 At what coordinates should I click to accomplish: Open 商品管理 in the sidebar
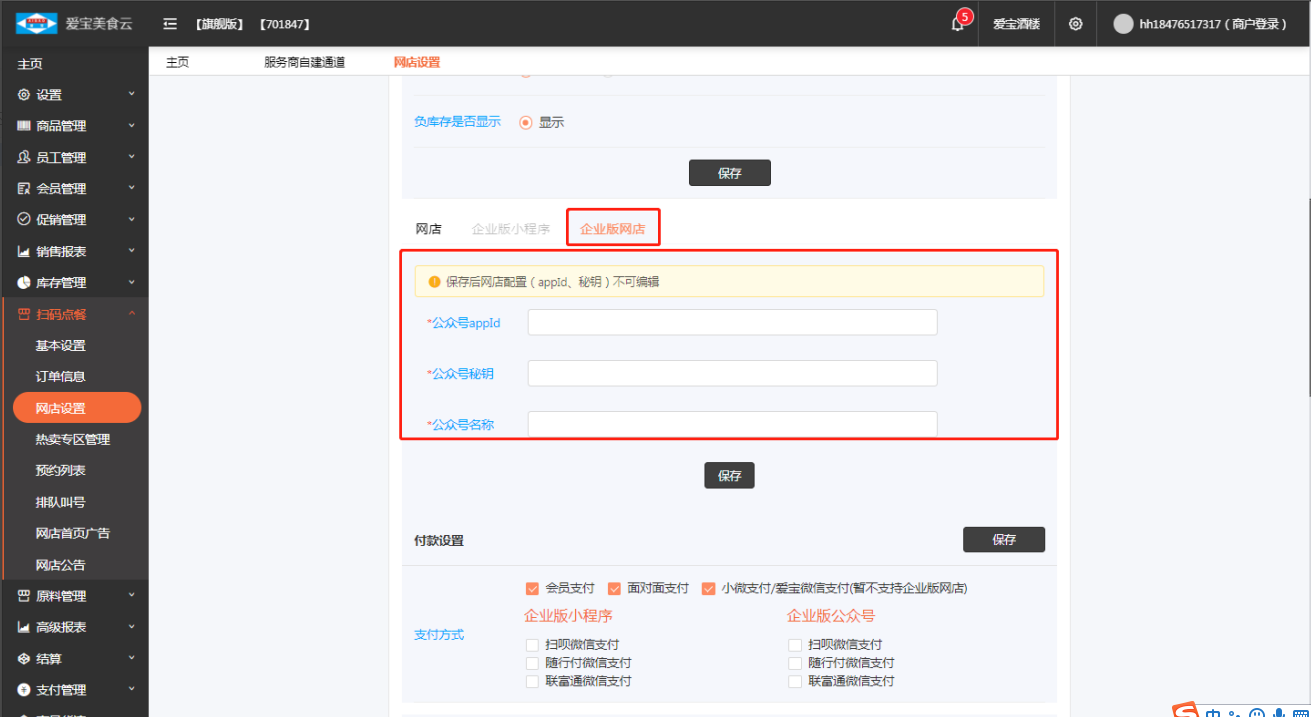tap(61, 126)
